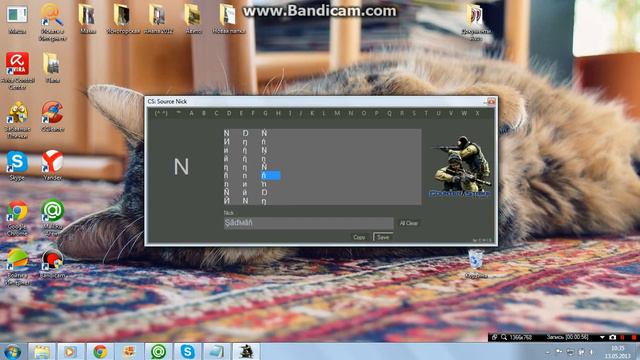Open Avira Control Center desktop shortcut
This screenshot has height=360, width=640.
tap(17, 71)
